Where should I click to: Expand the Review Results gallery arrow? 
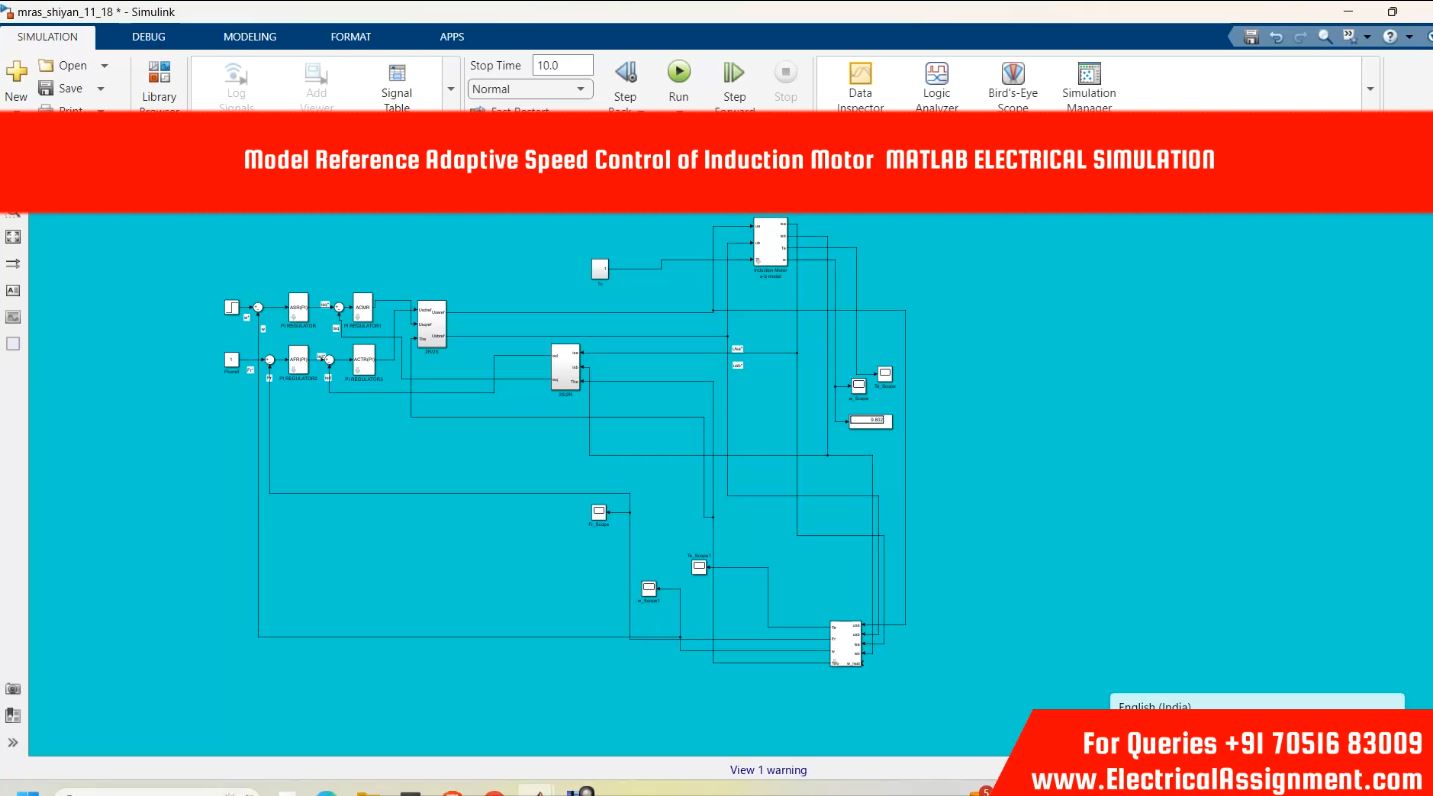click(1370, 89)
